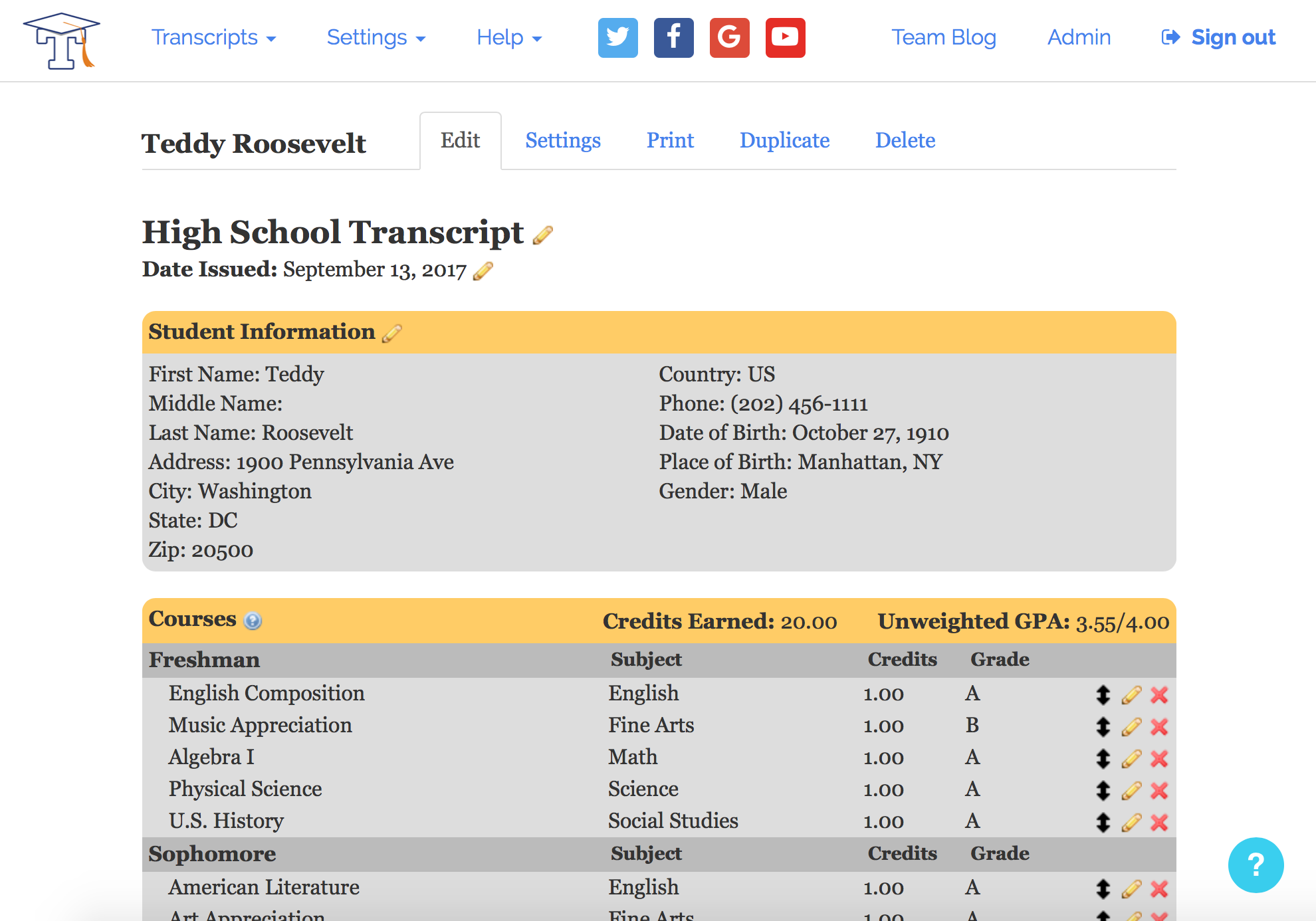Open the Google social icon
Screen dimensions: 1316x921
pyautogui.click(x=729, y=38)
